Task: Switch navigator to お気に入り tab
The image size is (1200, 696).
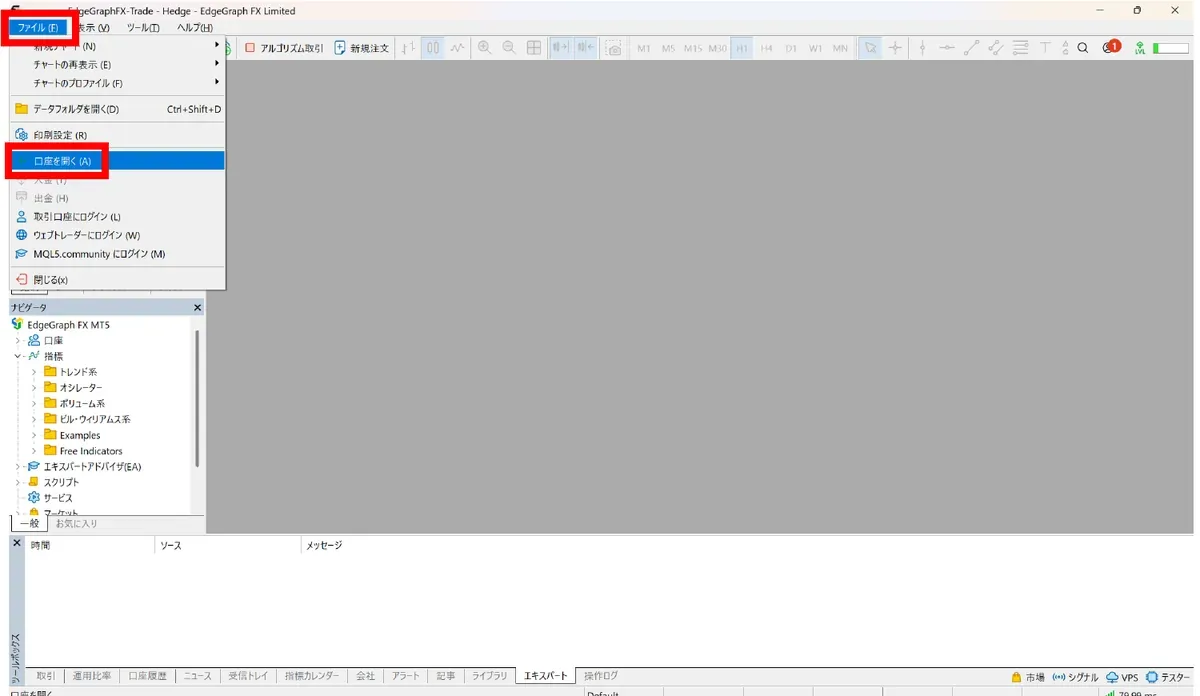Action: [76, 524]
